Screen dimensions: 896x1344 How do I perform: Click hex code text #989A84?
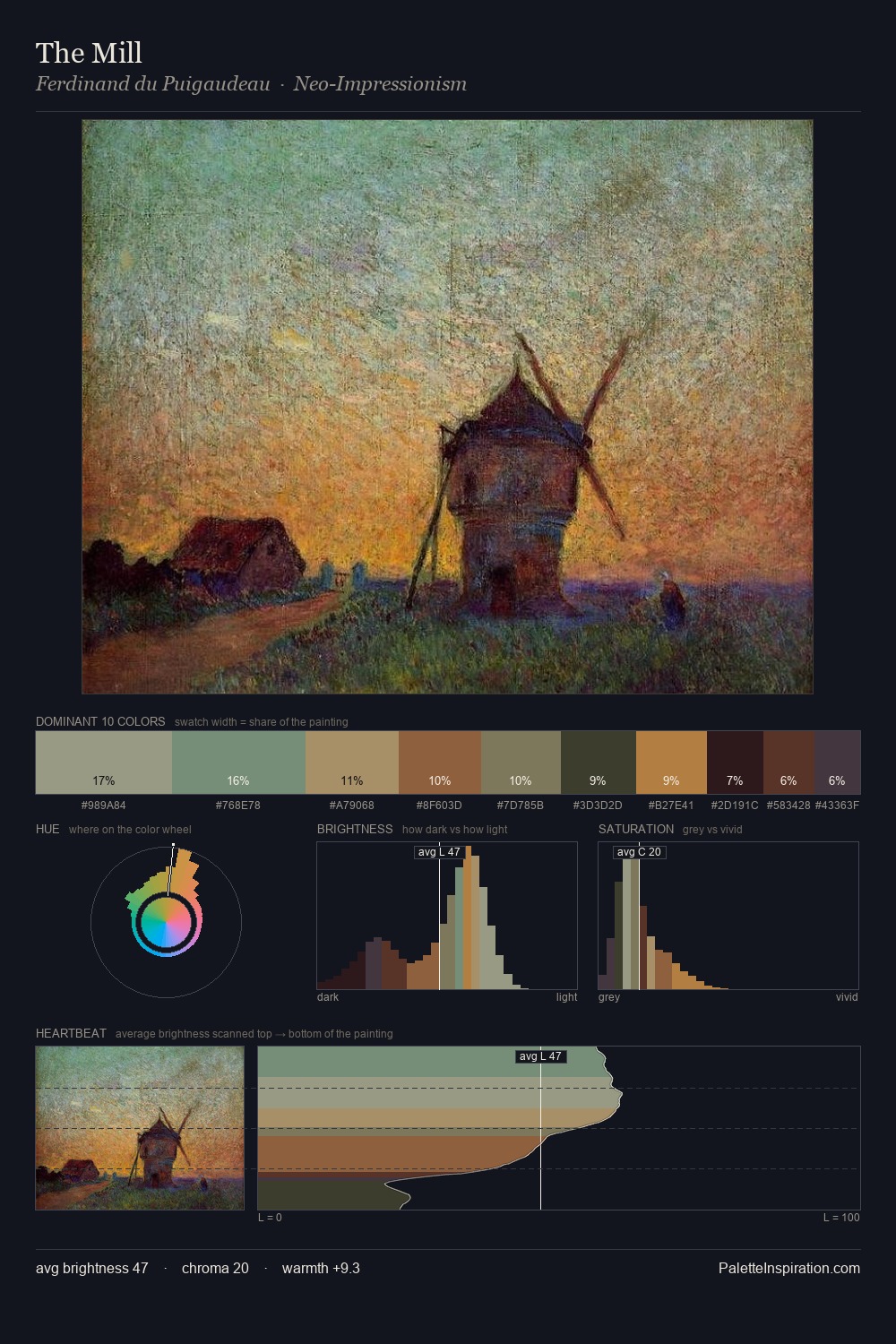click(104, 806)
